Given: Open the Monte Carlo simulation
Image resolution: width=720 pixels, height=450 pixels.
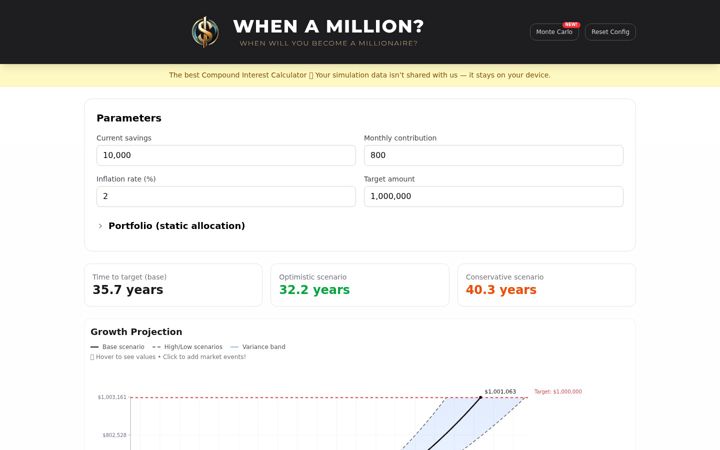Looking at the screenshot, I should 554,32.
